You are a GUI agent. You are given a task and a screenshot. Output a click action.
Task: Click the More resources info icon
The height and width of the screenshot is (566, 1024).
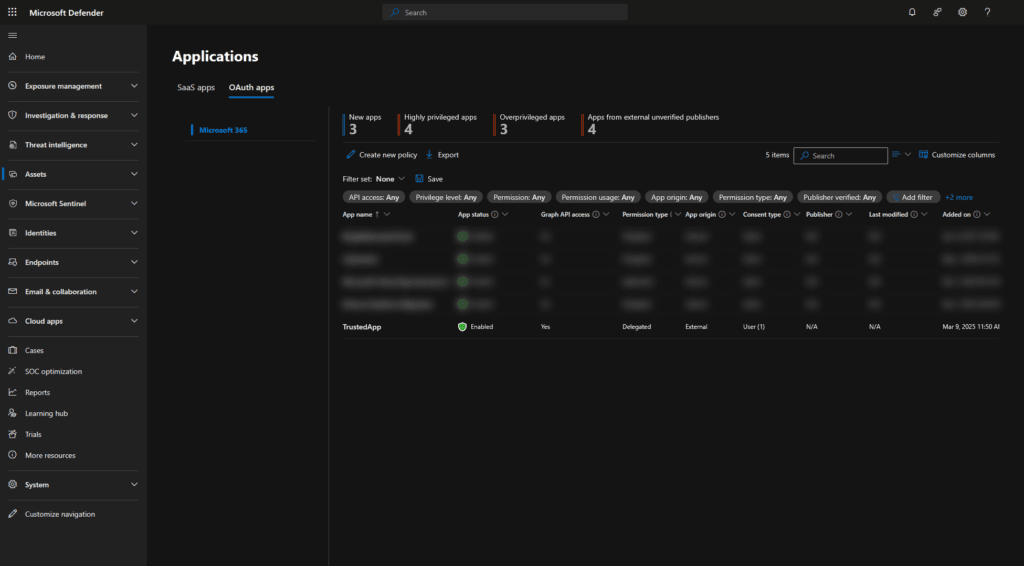(12, 455)
